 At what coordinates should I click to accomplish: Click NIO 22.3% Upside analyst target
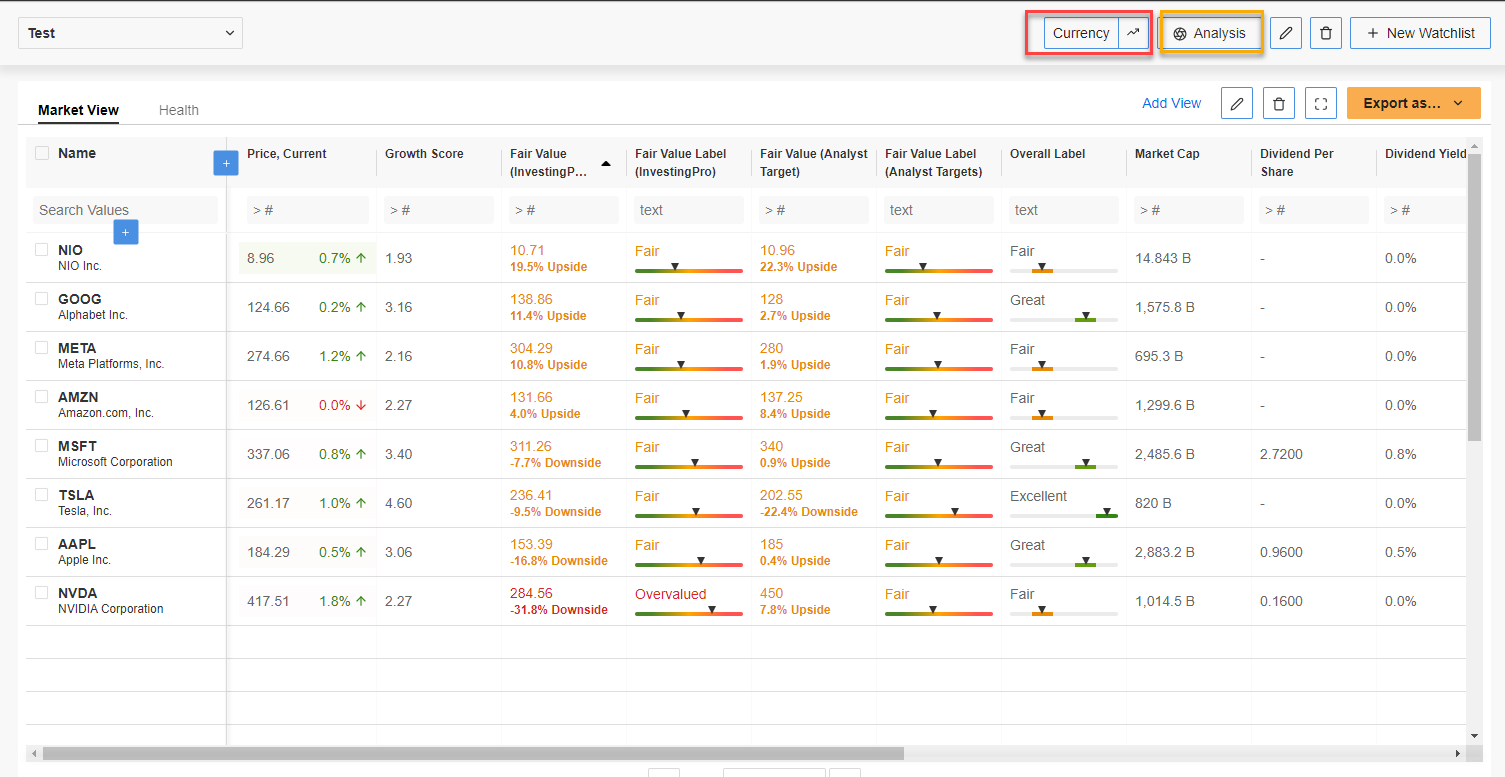pyautogui.click(x=799, y=267)
